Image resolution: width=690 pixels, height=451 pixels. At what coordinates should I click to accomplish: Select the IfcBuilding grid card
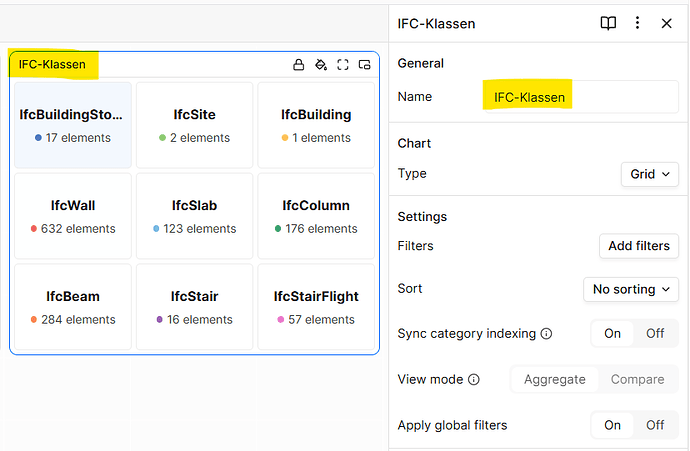(316, 125)
